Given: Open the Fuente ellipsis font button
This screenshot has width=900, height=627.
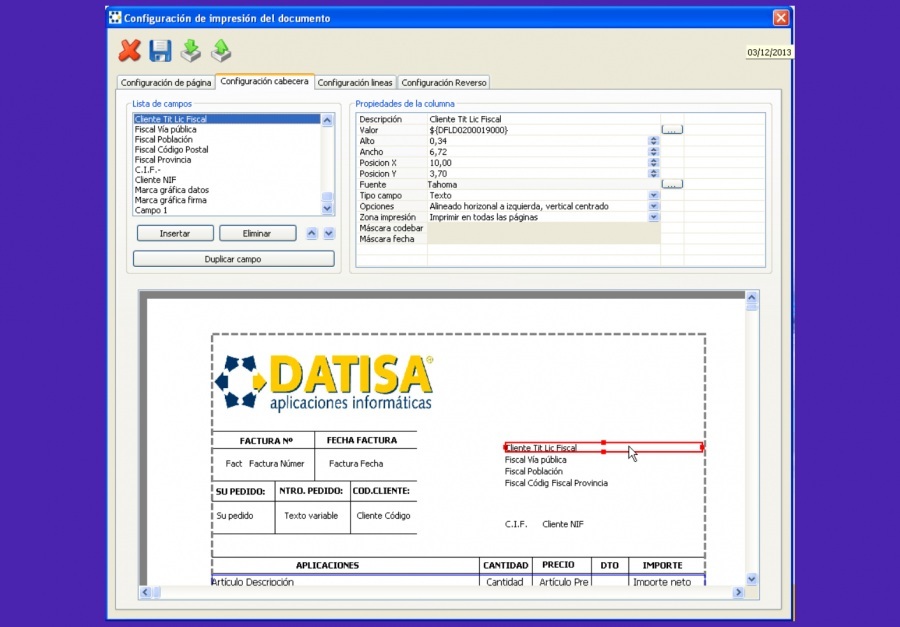Looking at the screenshot, I should point(672,184).
